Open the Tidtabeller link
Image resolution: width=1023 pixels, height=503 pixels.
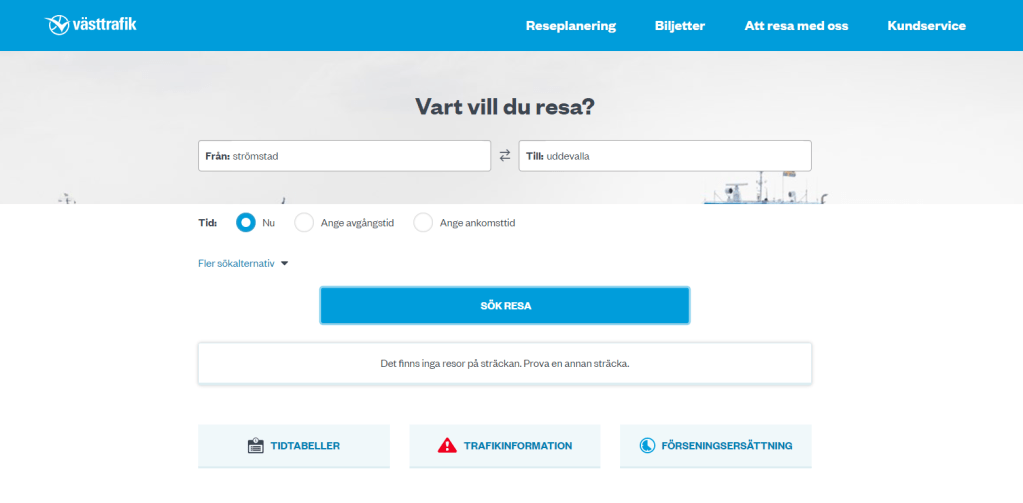[x=305, y=446]
